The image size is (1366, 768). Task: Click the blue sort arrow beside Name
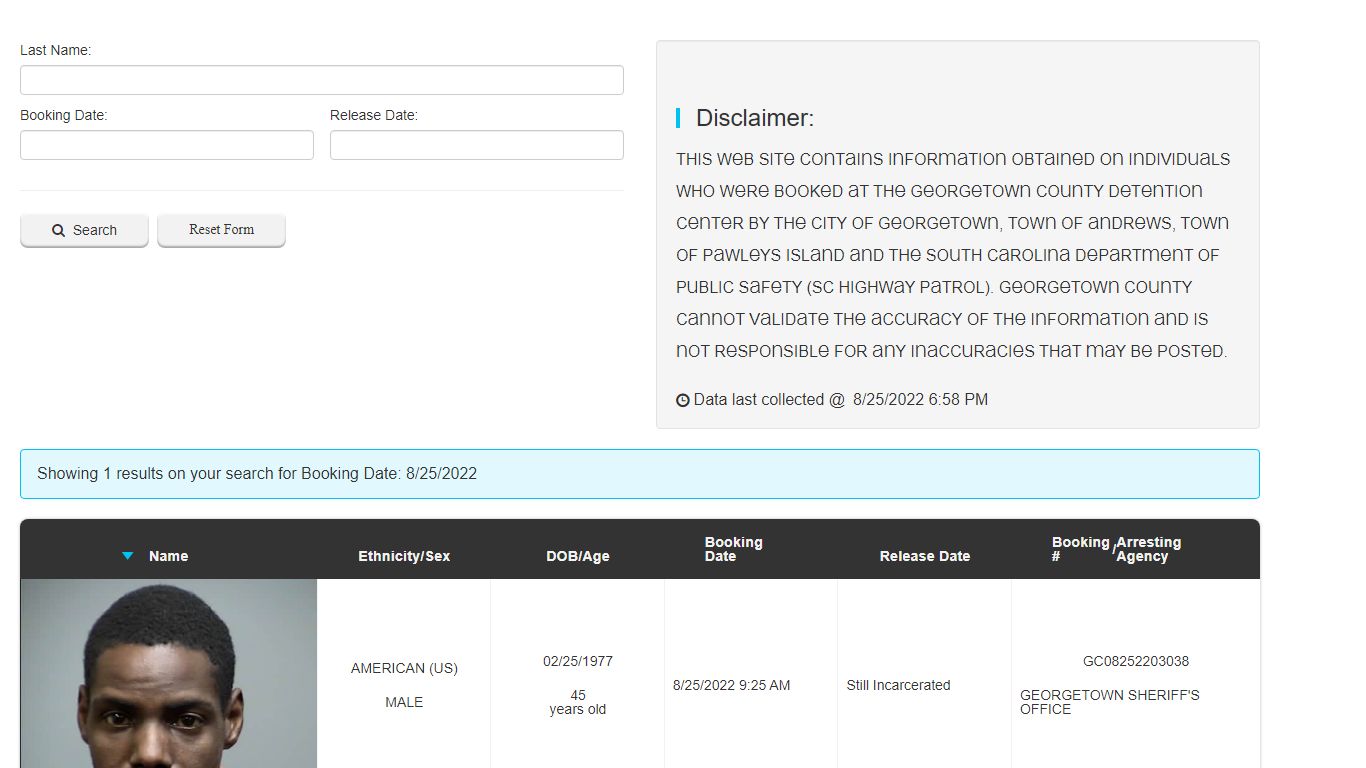tap(127, 556)
